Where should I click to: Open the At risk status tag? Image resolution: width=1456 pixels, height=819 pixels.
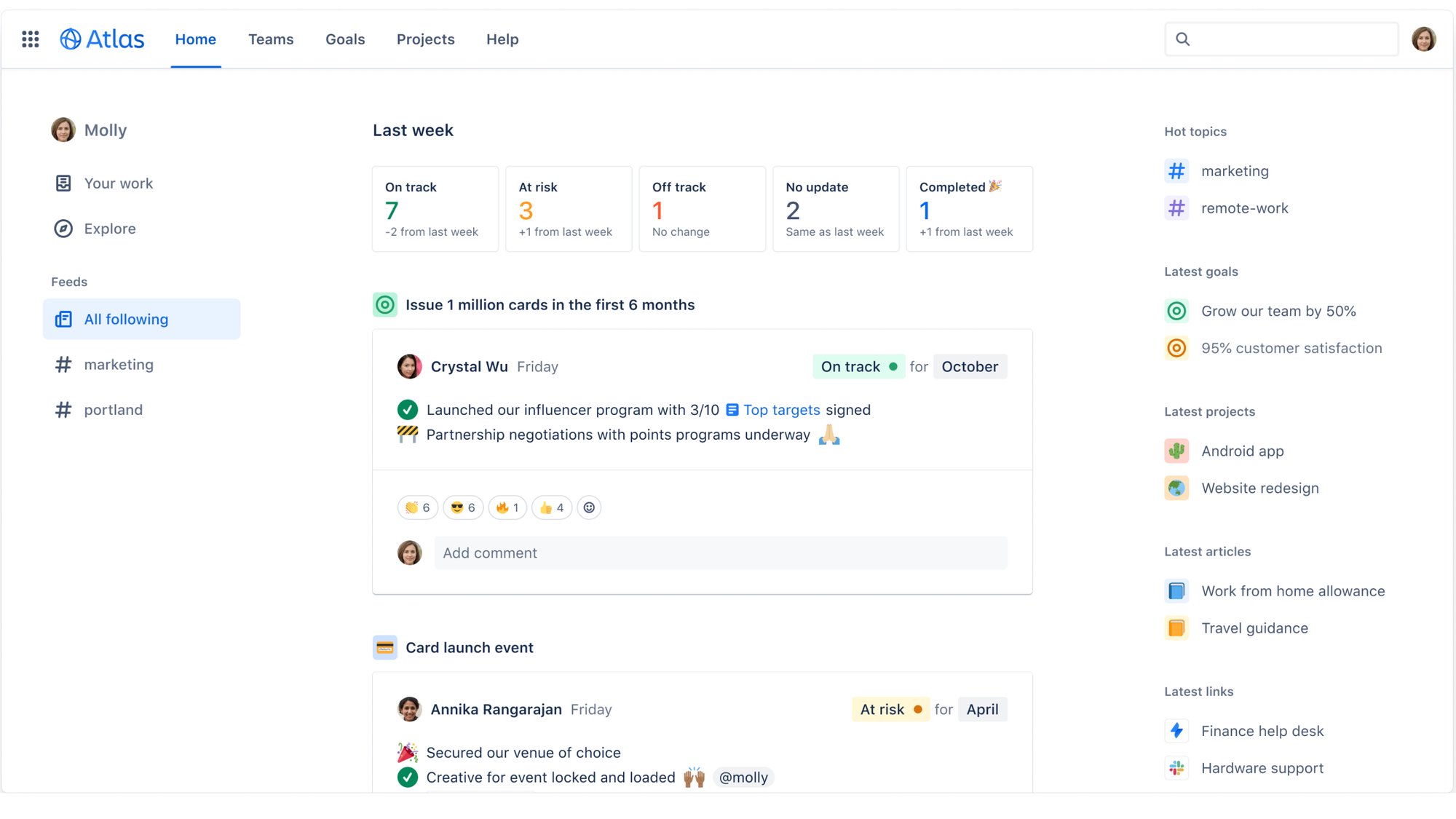point(890,710)
